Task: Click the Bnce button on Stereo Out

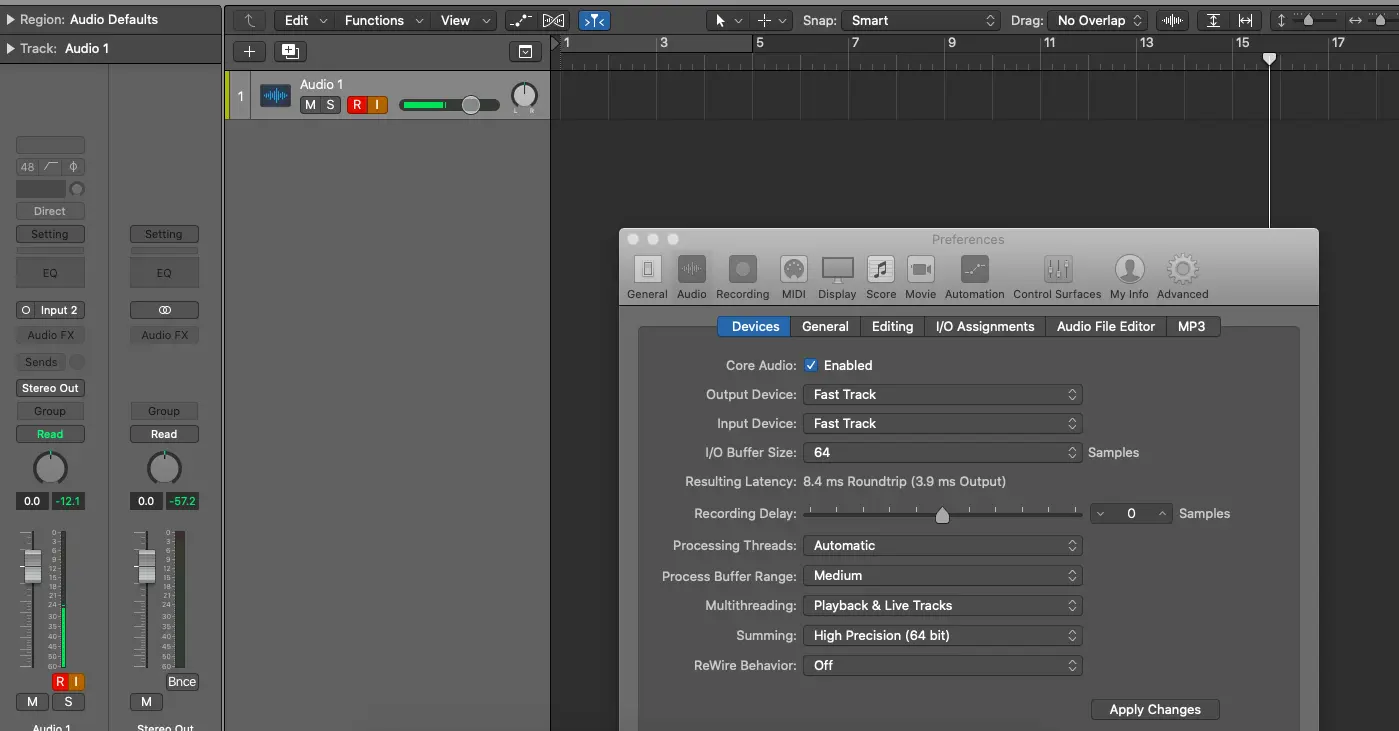Action: (x=182, y=682)
